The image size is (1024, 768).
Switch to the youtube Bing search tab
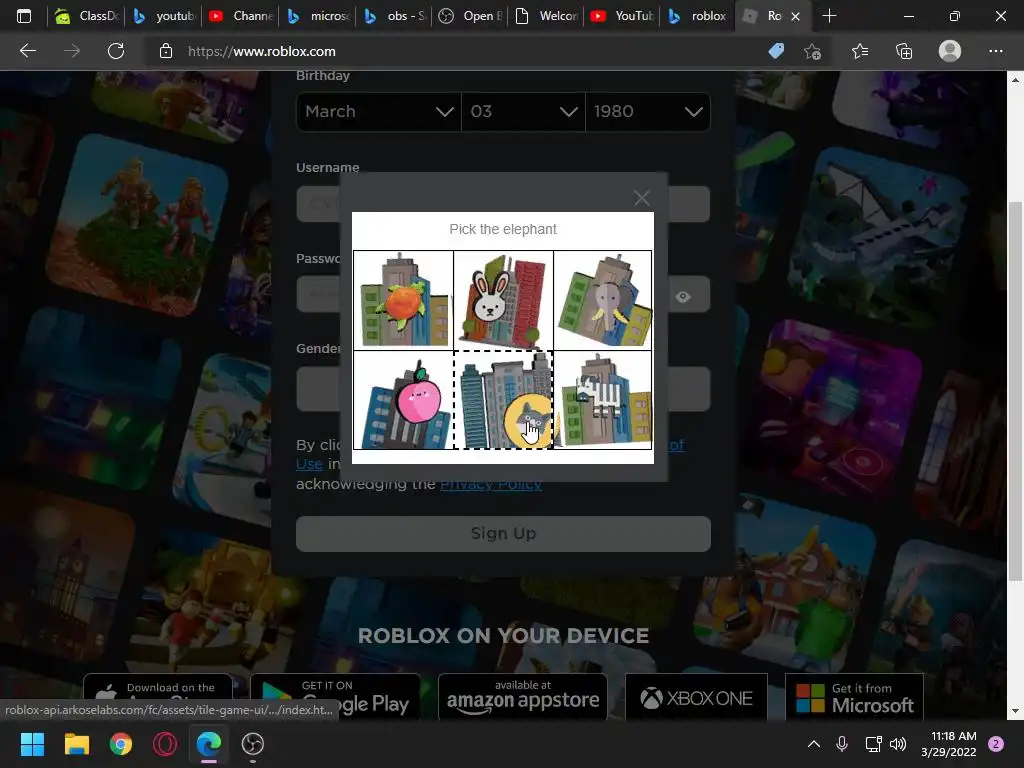165,16
